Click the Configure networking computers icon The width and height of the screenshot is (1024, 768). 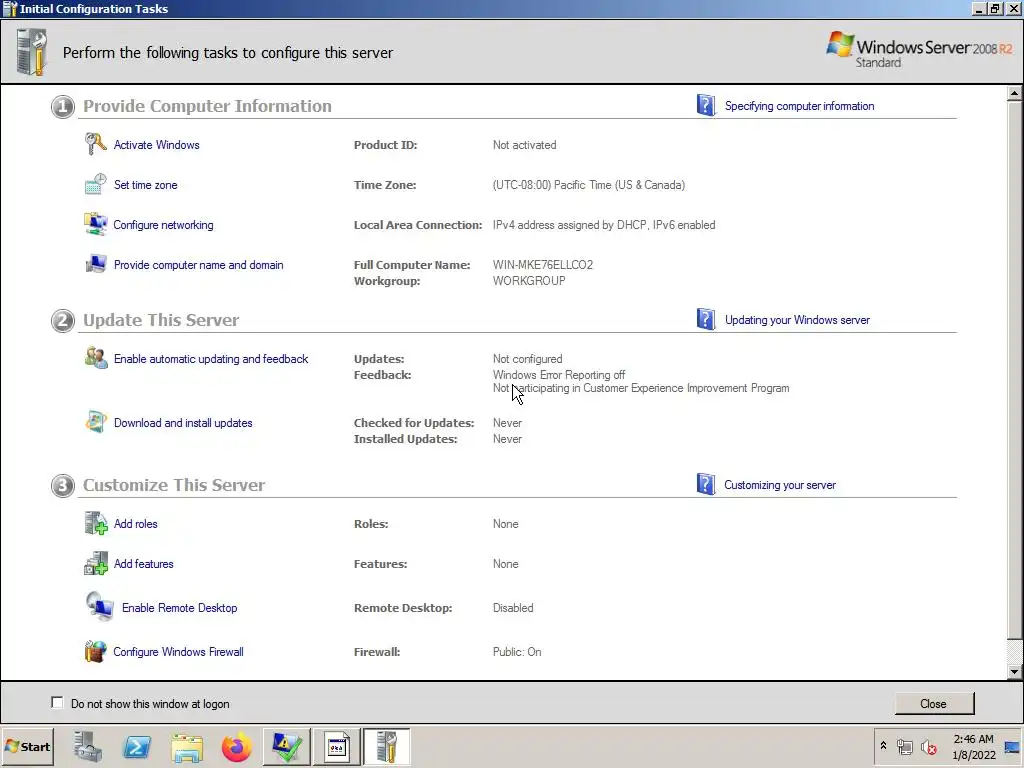pos(95,224)
